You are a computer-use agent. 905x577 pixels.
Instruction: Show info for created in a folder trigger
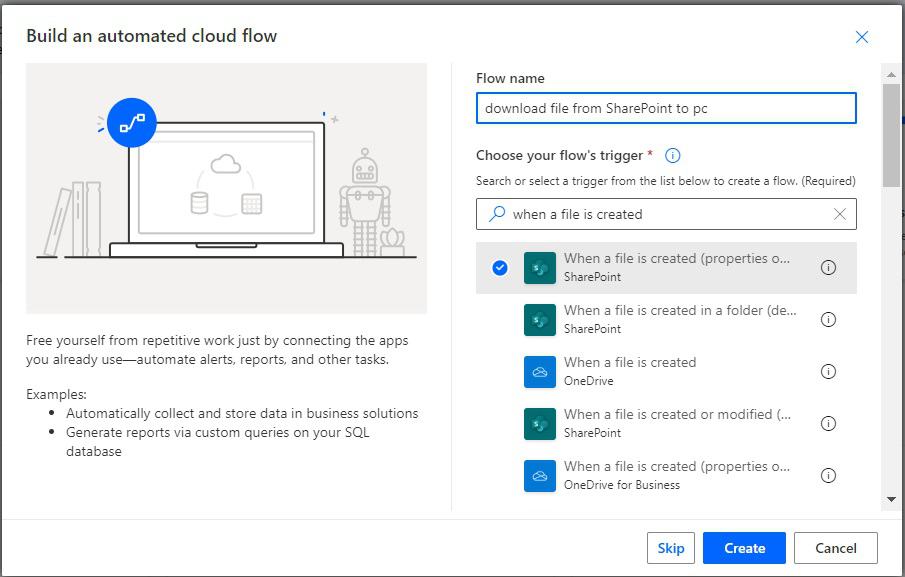pos(828,320)
